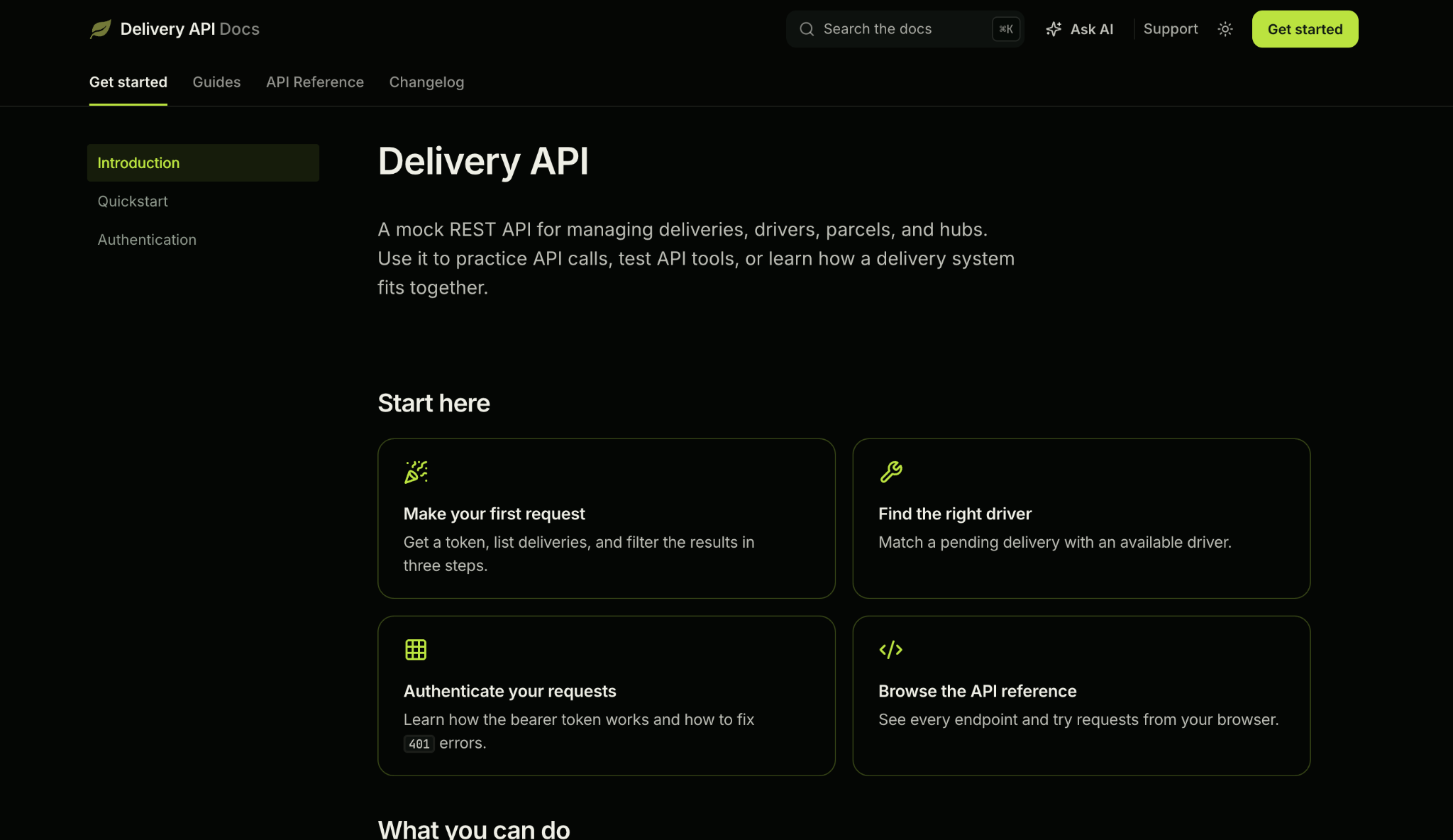Open the Browse the API reference card title
The height and width of the screenshot is (840, 1453).
tap(977, 691)
